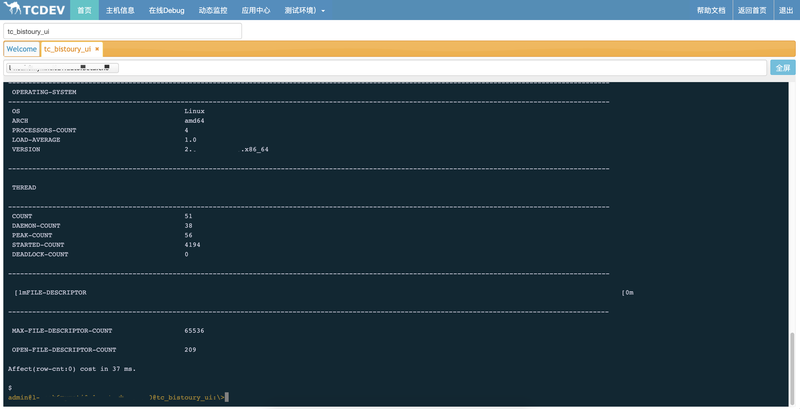The image size is (800, 409).
Task: Click the DEADLOCK-COUNT label
Action: [40, 254]
